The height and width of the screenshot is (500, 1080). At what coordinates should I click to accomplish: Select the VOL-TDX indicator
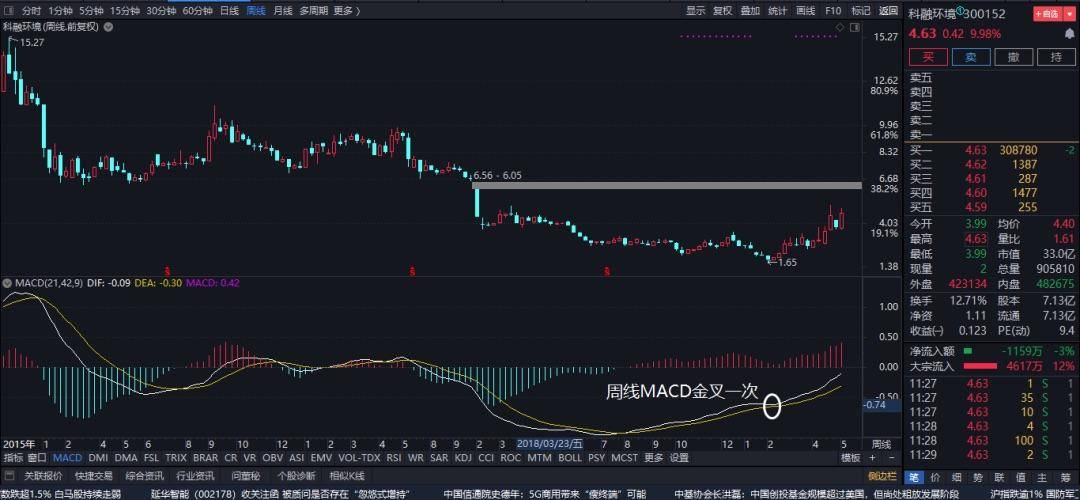tap(360, 457)
